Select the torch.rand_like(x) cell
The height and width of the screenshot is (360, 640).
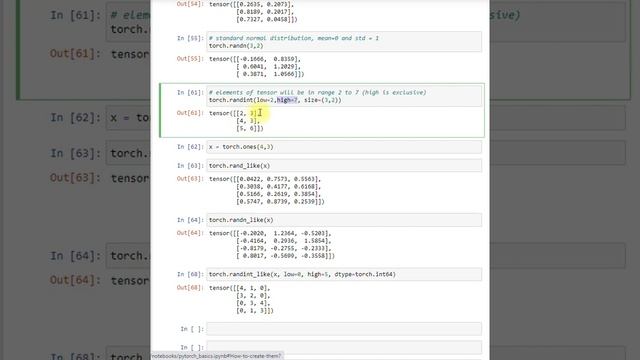tap(344, 166)
